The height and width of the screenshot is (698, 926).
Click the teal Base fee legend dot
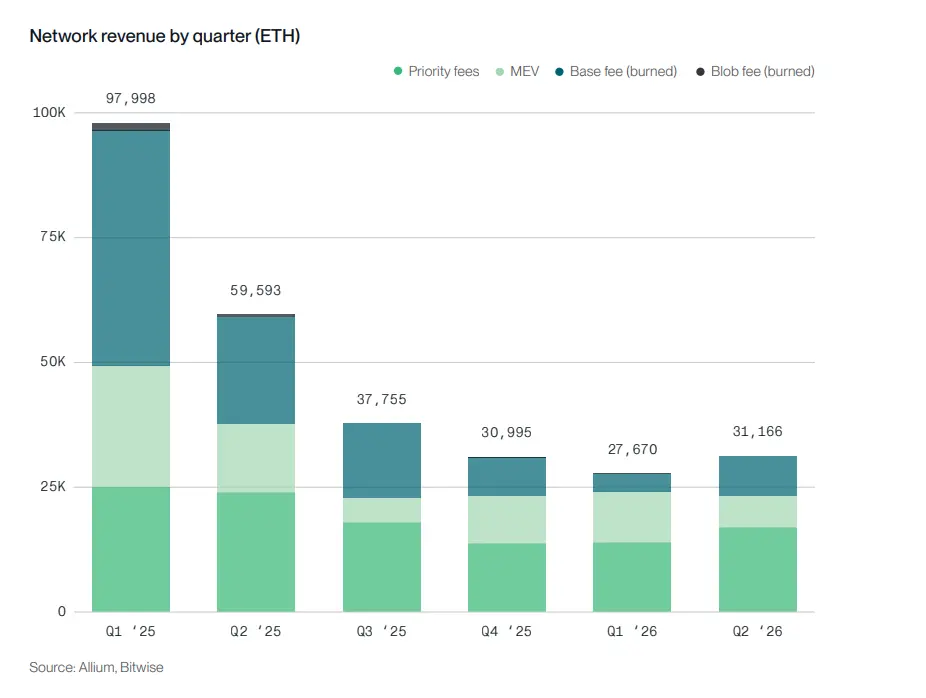coord(559,72)
